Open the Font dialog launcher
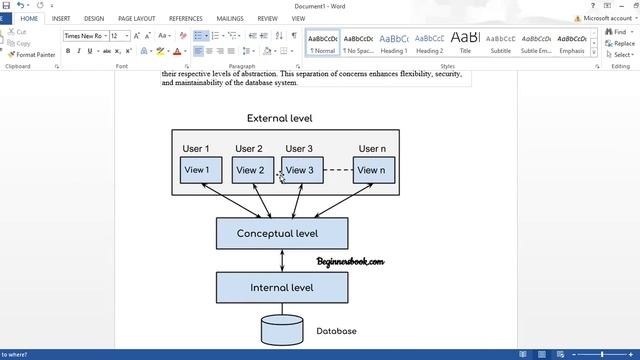 (x=187, y=66)
